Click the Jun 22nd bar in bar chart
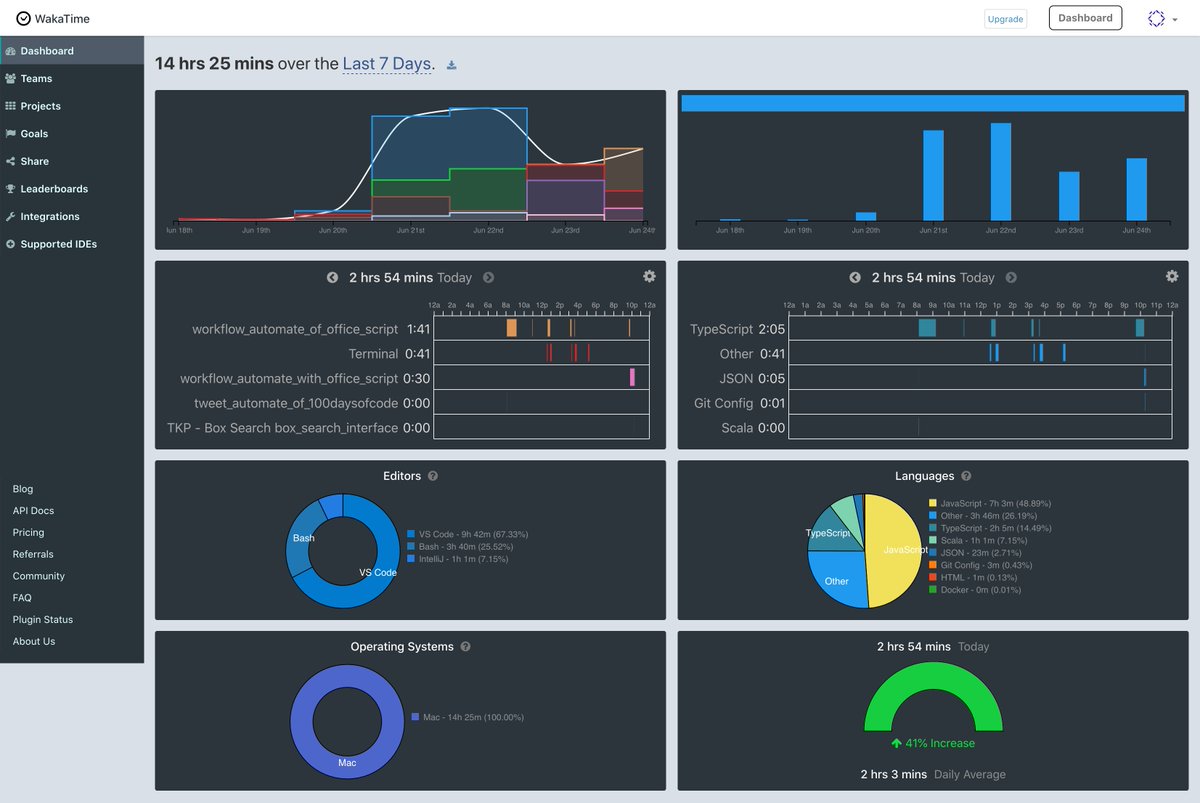This screenshot has width=1200, height=803. (x=1001, y=172)
